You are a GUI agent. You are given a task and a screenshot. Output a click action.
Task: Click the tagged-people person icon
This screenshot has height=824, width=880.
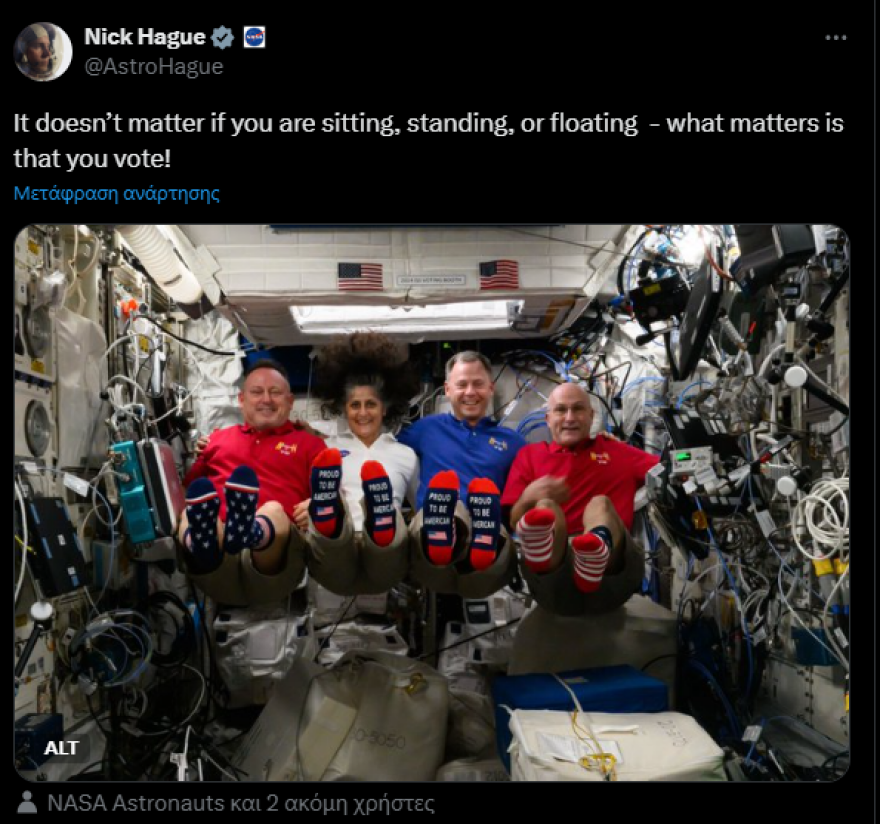27,803
